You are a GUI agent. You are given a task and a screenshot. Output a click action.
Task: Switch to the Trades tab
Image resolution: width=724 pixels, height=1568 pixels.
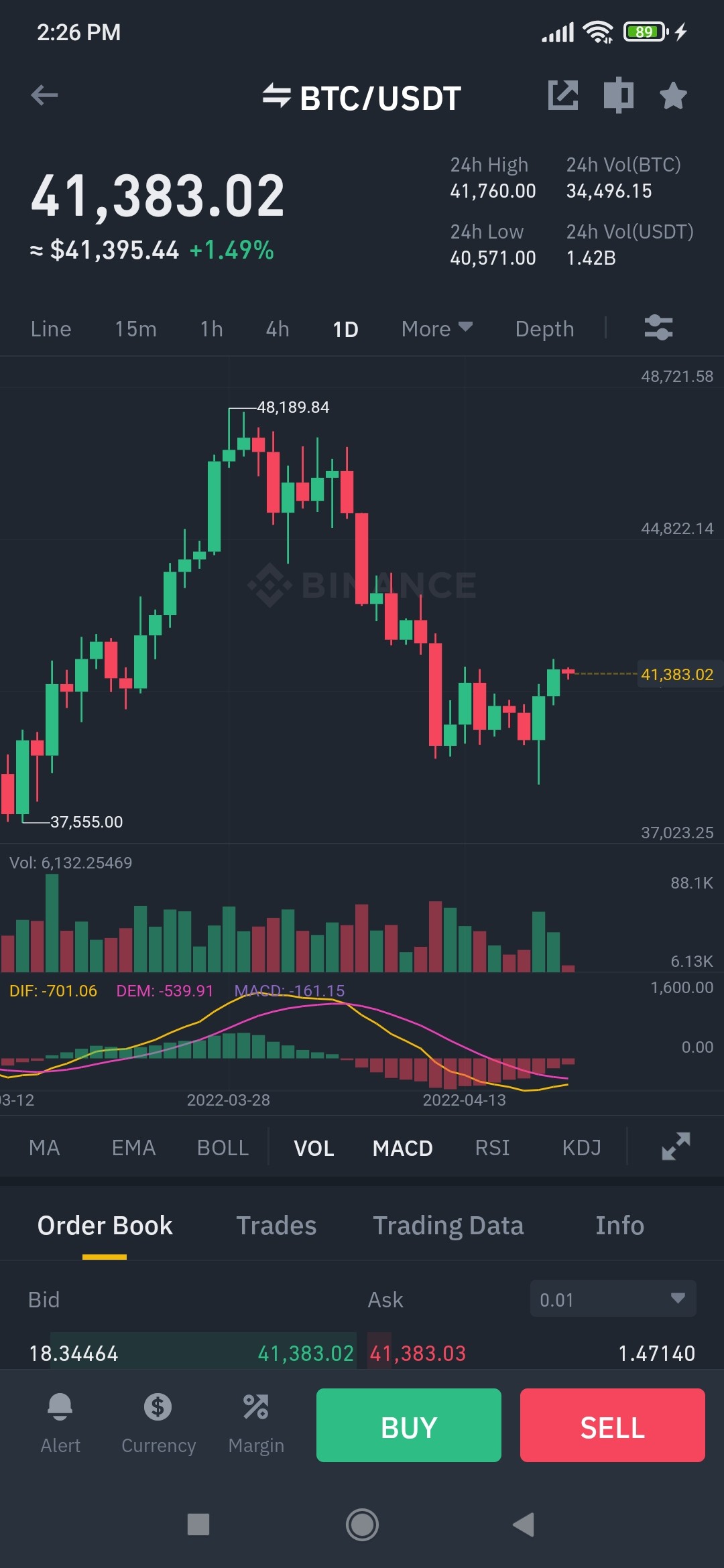(x=276, y=1226)
